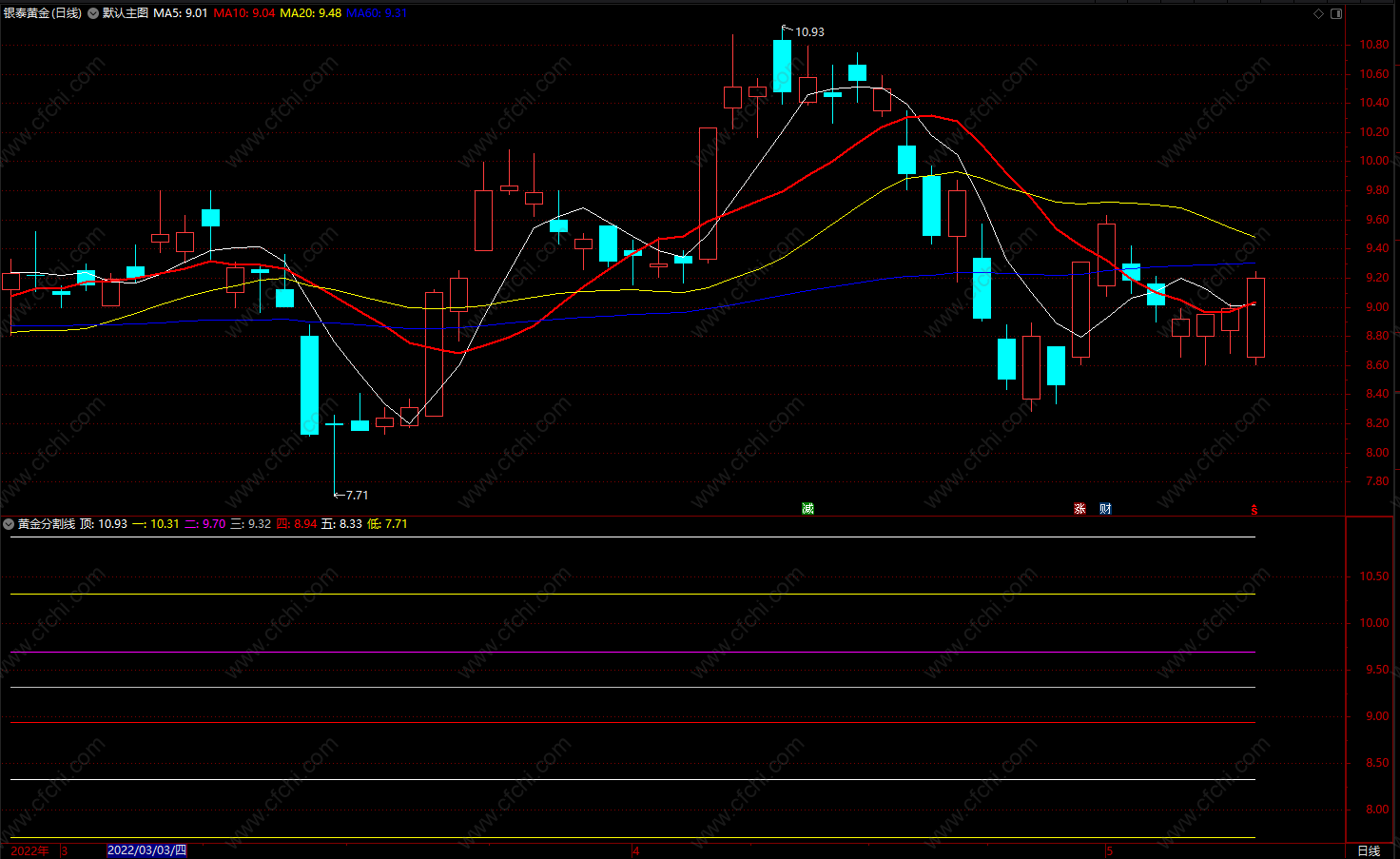The image size is (1400, 859).
Task: Click the diamond icon at top right
Action: 1318,13
